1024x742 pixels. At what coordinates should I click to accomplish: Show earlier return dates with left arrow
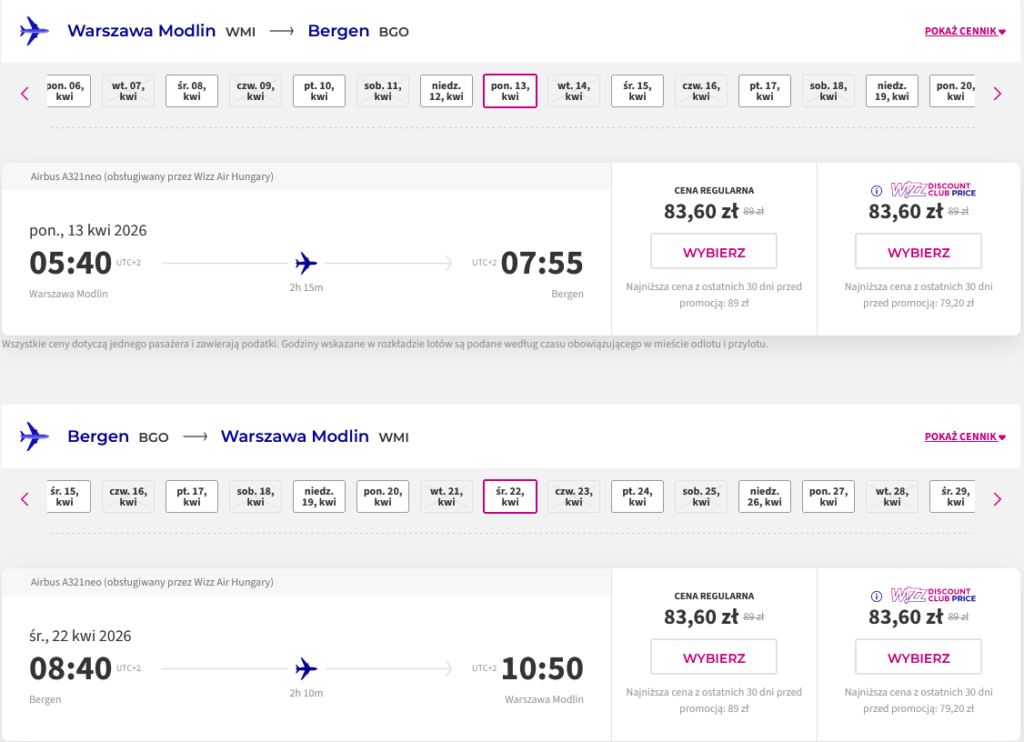(x=25, y=499)
